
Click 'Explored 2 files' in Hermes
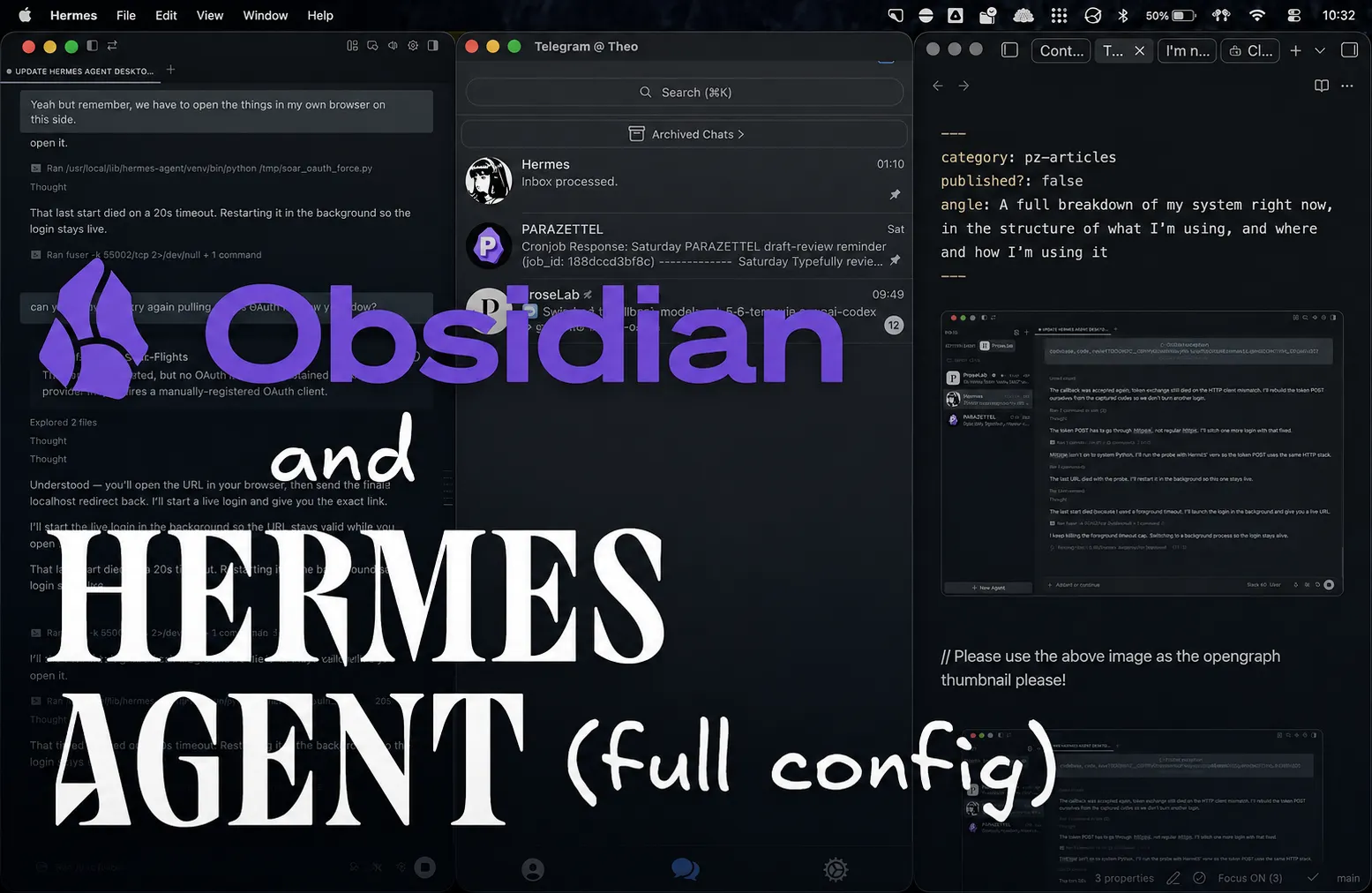pyautogui.click(x=64, y=422)
